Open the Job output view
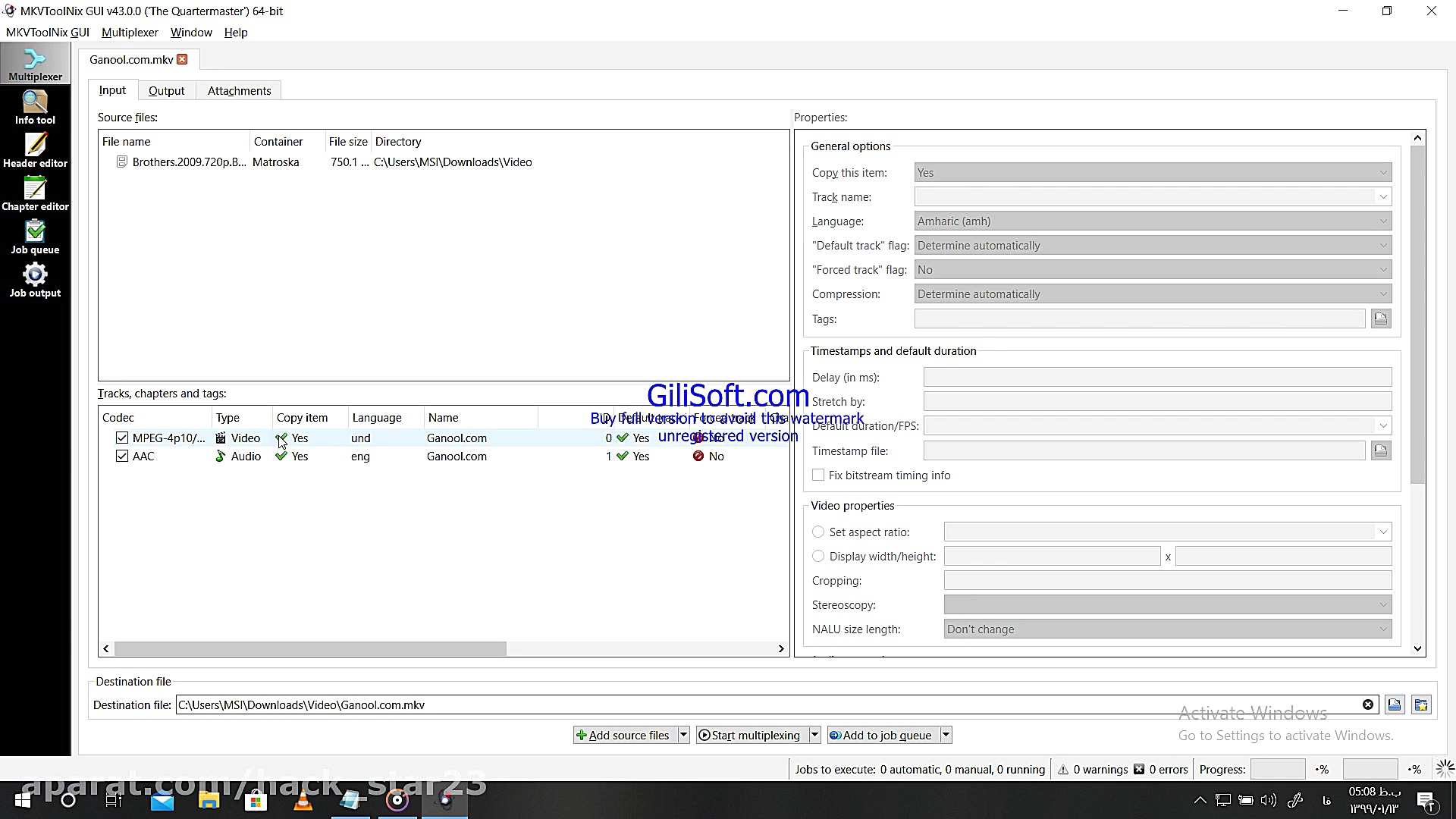 (35, 280)
